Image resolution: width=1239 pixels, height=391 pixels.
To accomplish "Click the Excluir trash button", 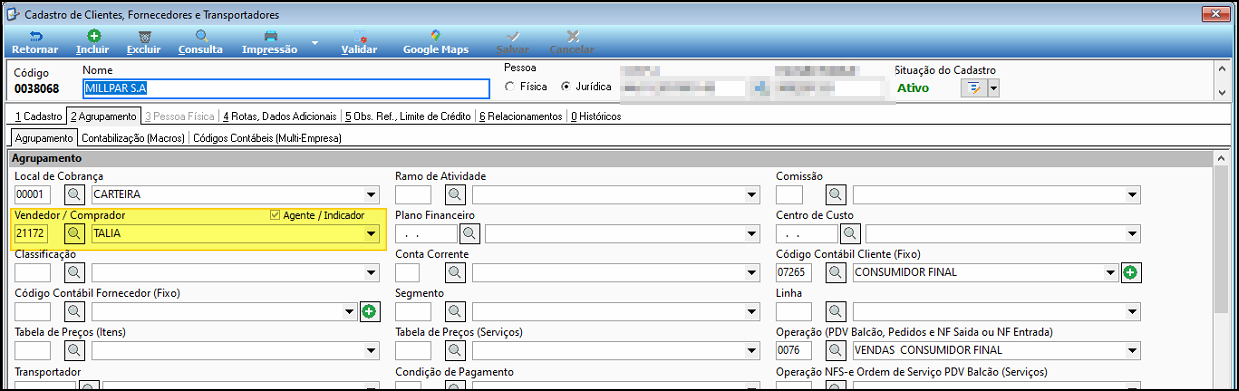I will 144,42.
